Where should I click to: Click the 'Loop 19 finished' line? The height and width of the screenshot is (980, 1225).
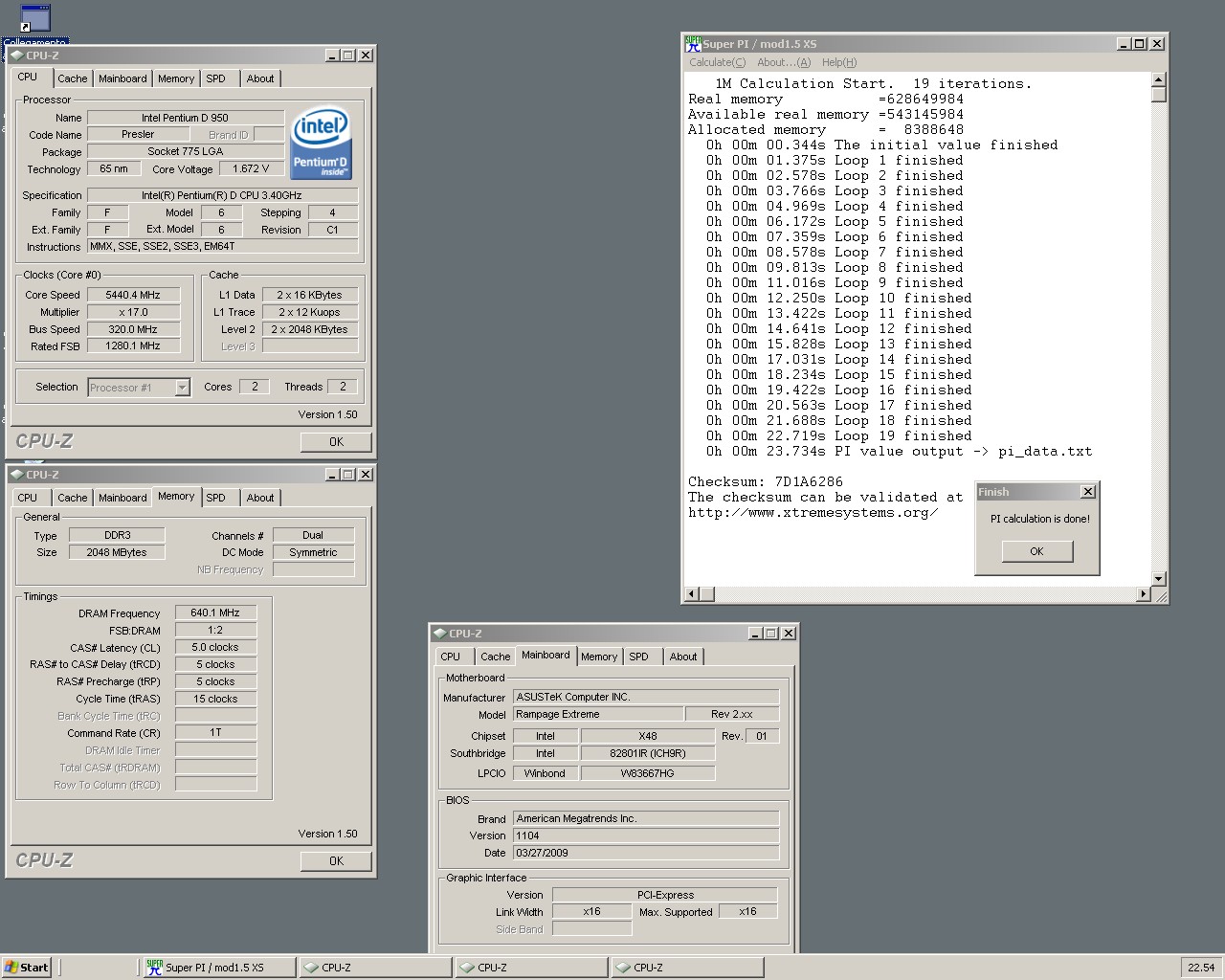[x=839, y=435]
